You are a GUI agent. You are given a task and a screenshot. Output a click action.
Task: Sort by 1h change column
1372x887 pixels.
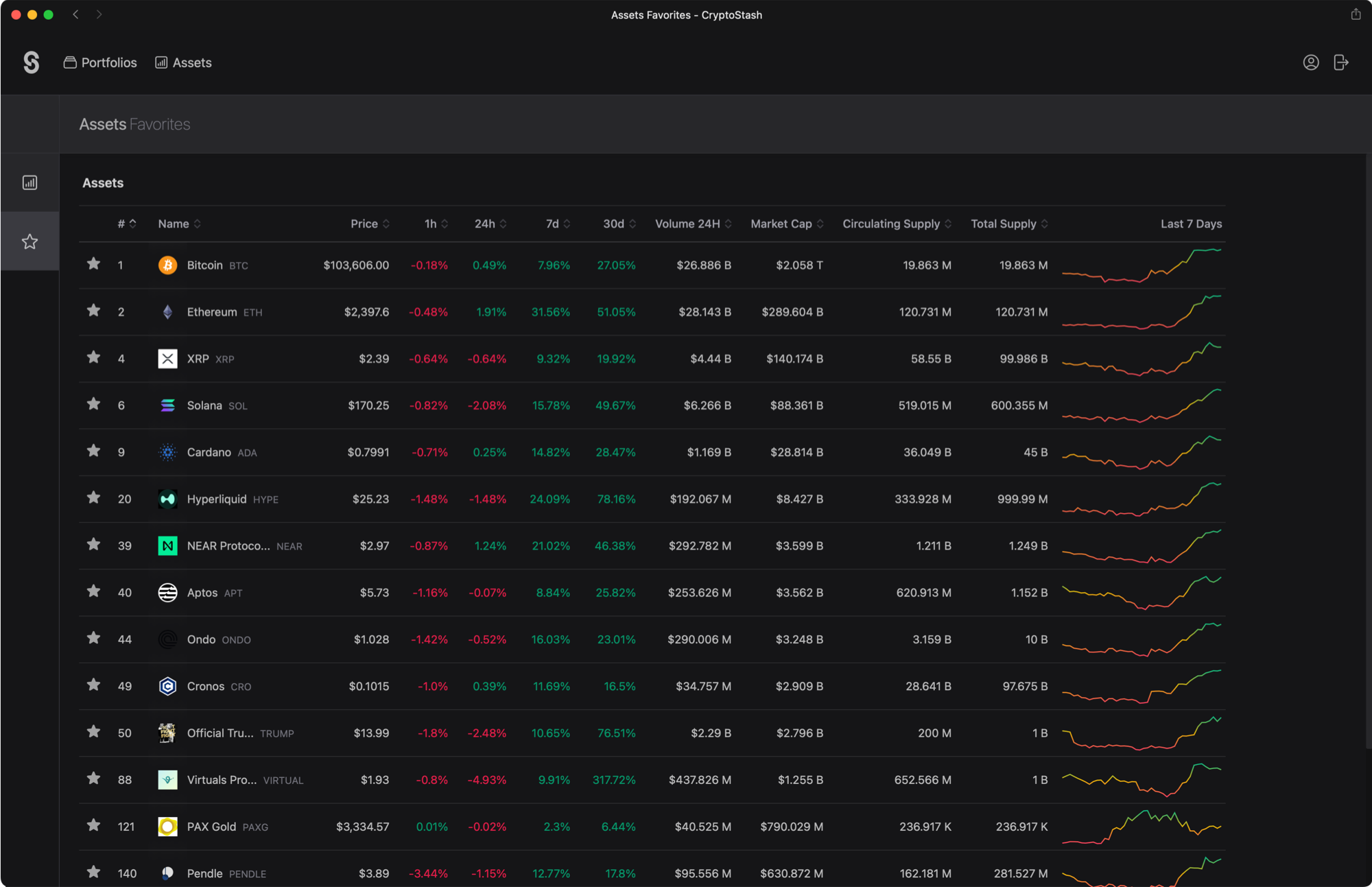(436, 224)
